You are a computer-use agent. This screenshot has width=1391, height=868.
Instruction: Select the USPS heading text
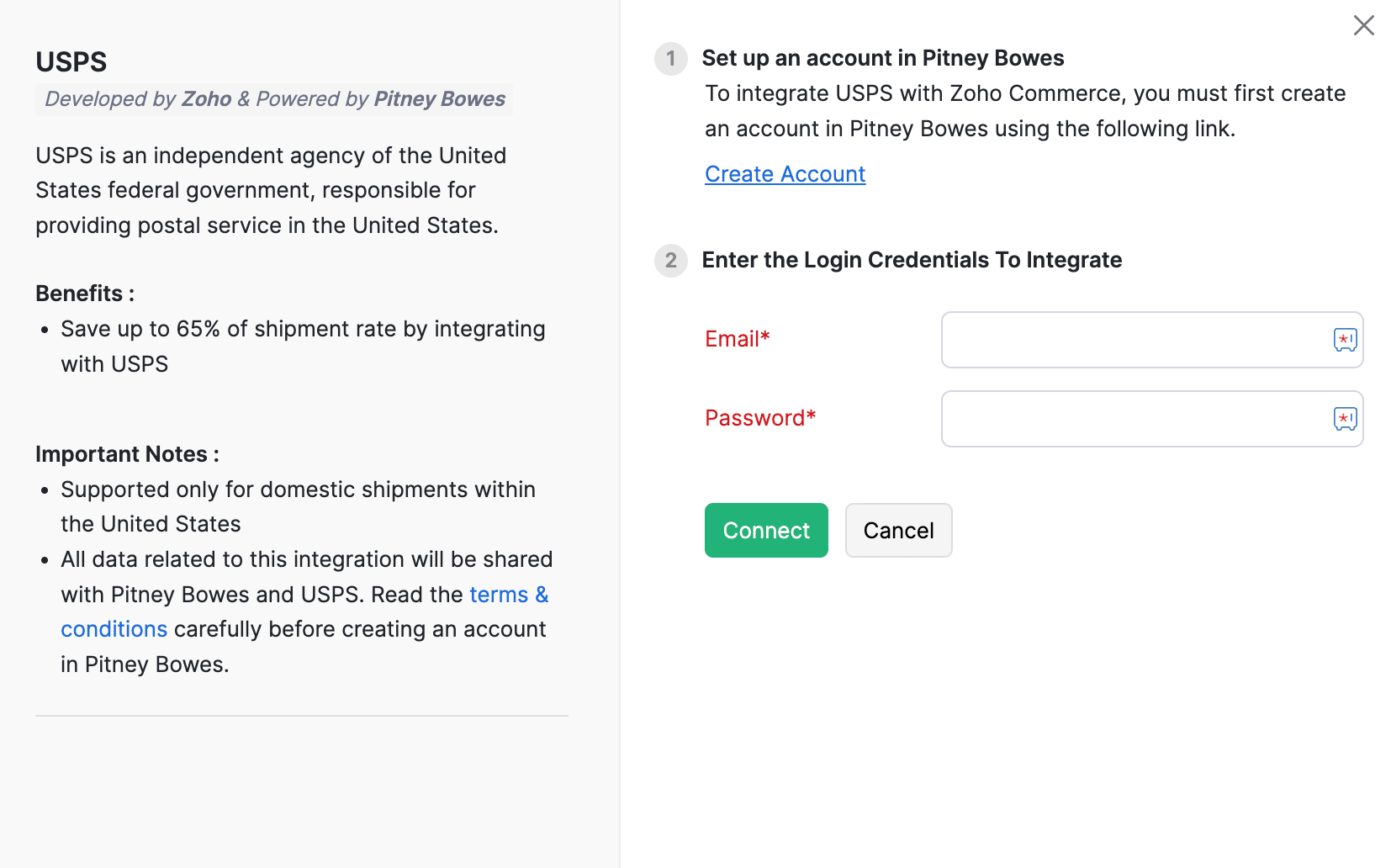71,61
